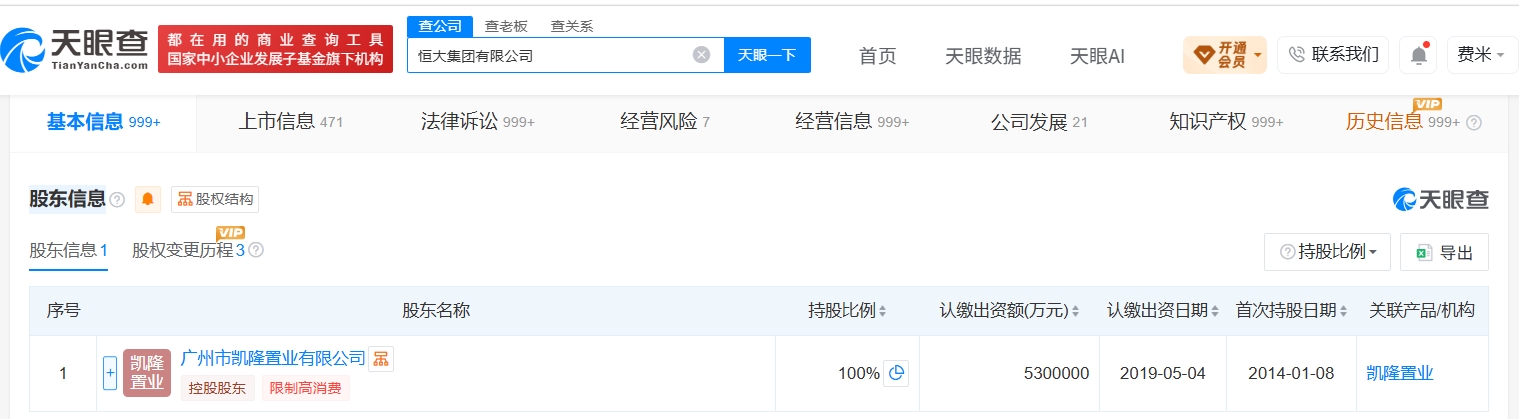Click the 限制高消费 tag
This screenshot has height=419, width=1519.
tap(306, 388)
